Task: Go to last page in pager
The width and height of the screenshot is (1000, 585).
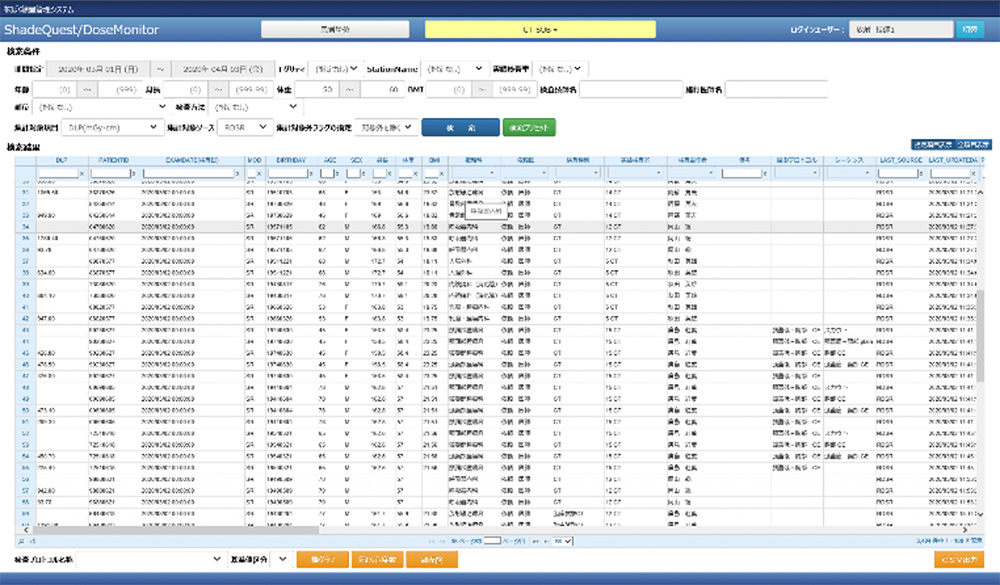Action: click(546, 541)
